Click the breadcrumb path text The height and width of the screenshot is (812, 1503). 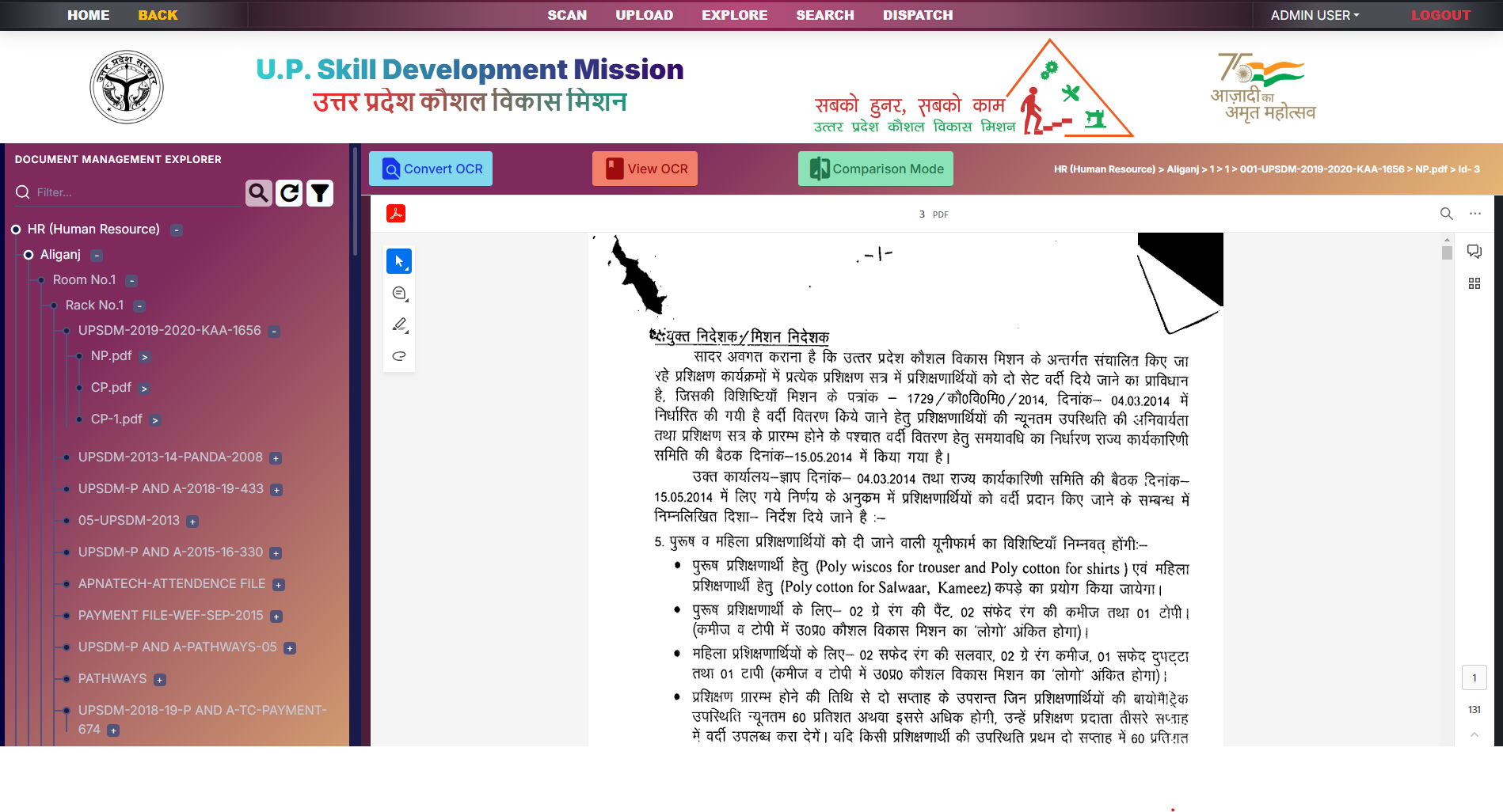pyautogui.click(x=1267, y=169)
